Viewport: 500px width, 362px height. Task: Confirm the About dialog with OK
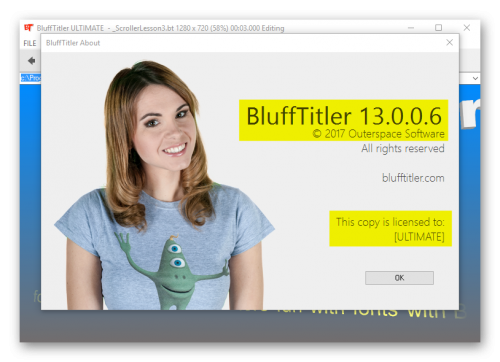click(x=399, y=278)
